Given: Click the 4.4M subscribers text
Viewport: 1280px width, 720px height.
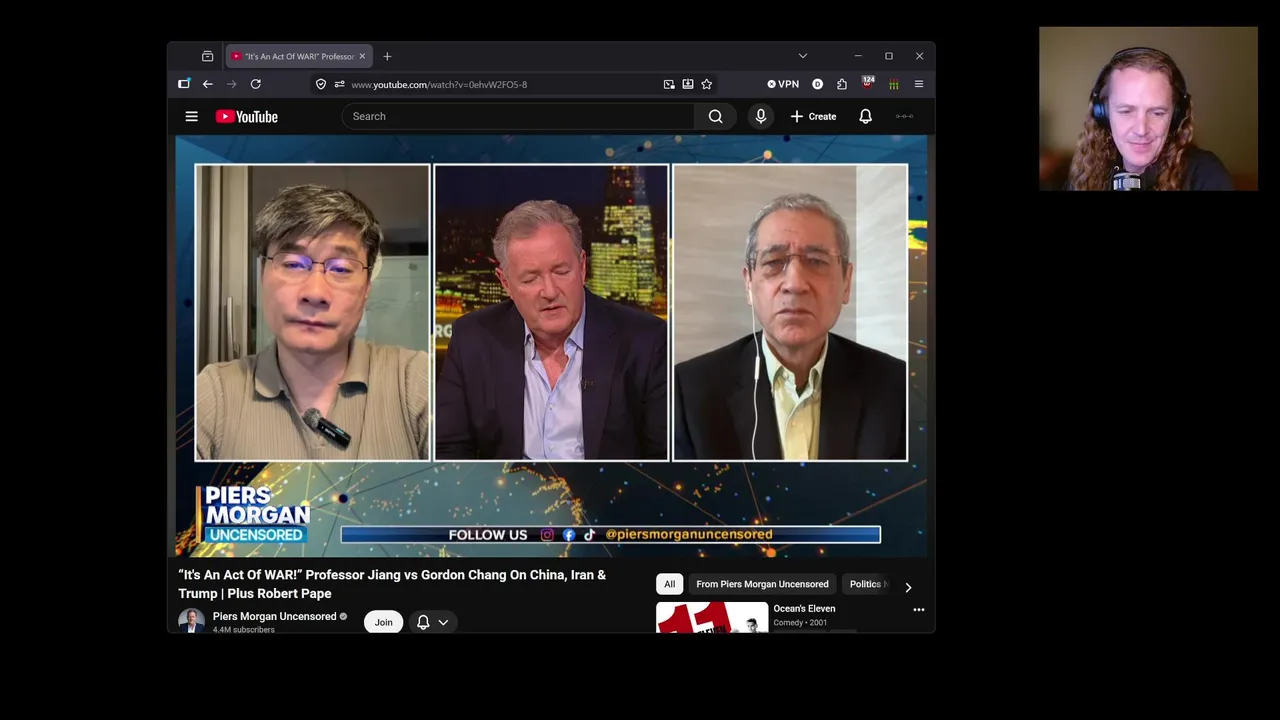Looking at the screenshot, I should [x=244, y=630].
